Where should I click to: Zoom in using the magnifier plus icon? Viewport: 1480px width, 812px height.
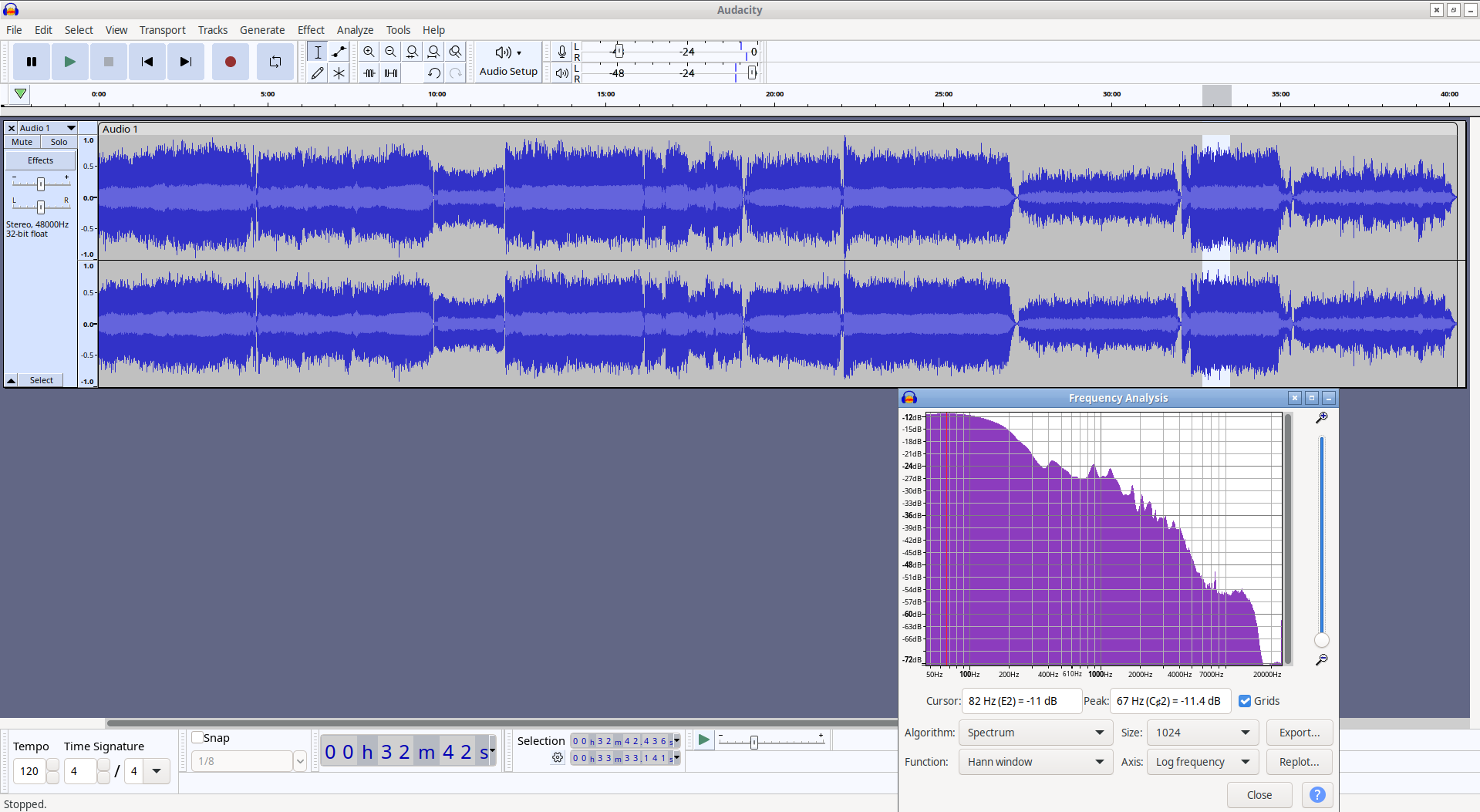click(369, 52)
